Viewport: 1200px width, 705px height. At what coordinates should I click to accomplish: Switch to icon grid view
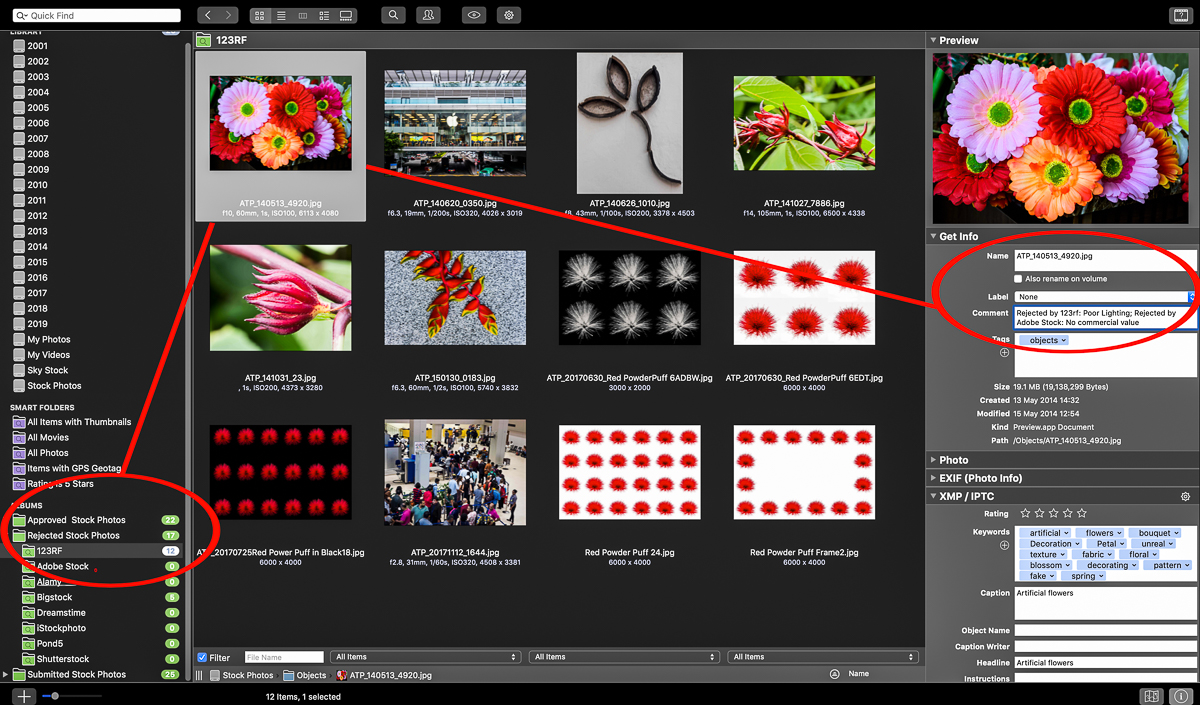260,16
